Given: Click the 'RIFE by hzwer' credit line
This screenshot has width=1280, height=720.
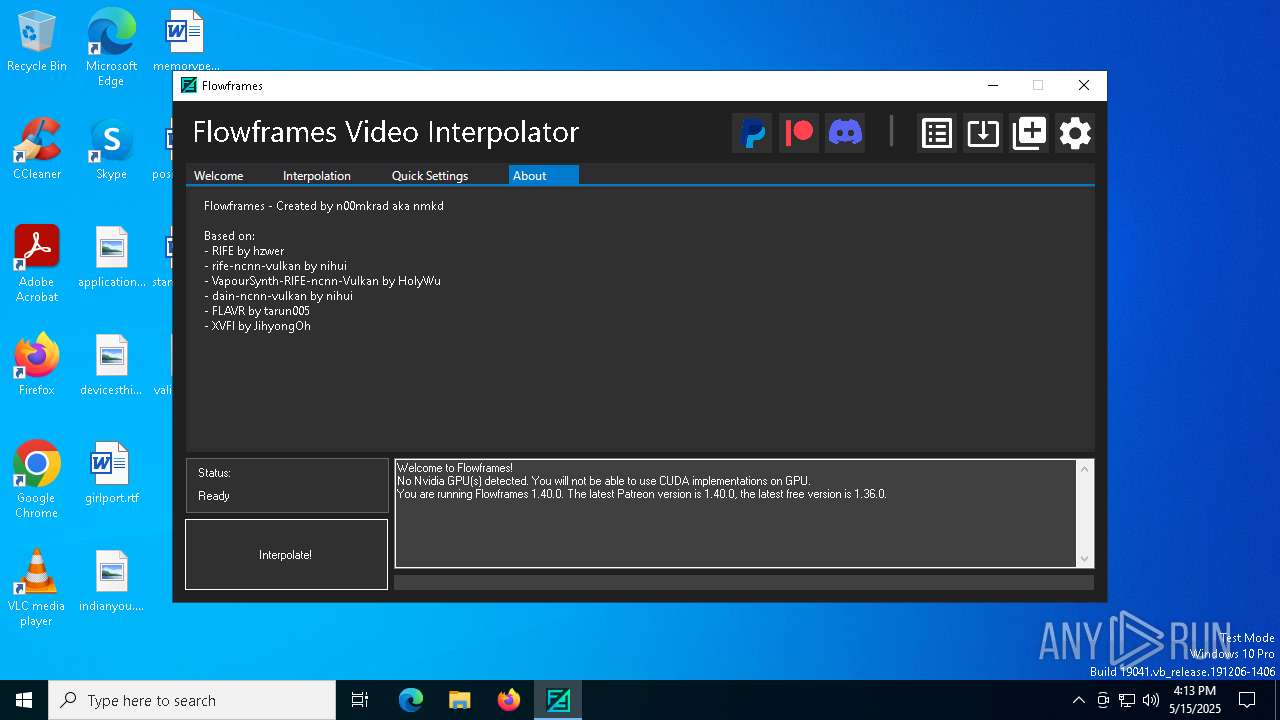Looking at the screenshot, I should [x=245, y=251].
